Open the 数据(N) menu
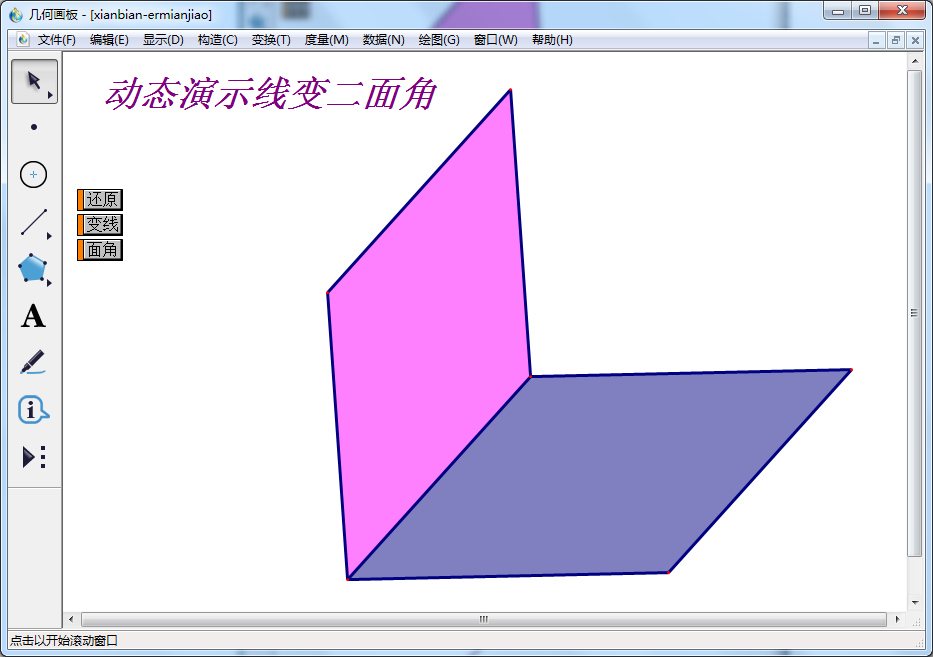This screenshot has height=657, width=933. coord(383,40)
